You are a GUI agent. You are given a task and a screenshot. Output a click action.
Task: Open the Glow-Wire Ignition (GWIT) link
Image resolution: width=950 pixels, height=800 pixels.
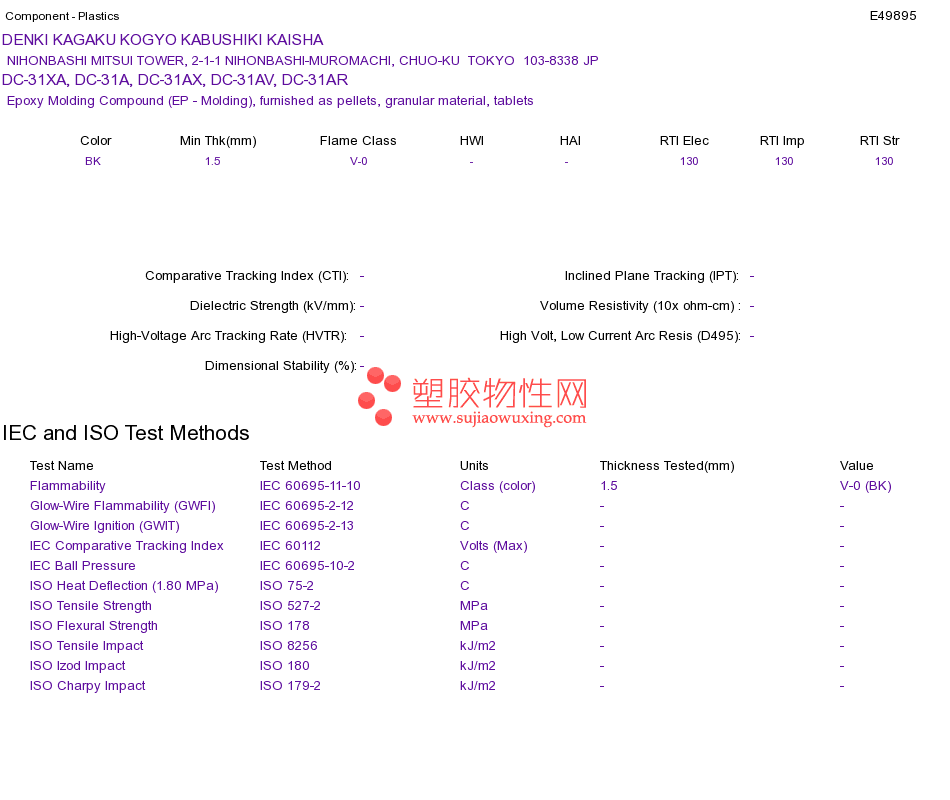pos(105,525)
